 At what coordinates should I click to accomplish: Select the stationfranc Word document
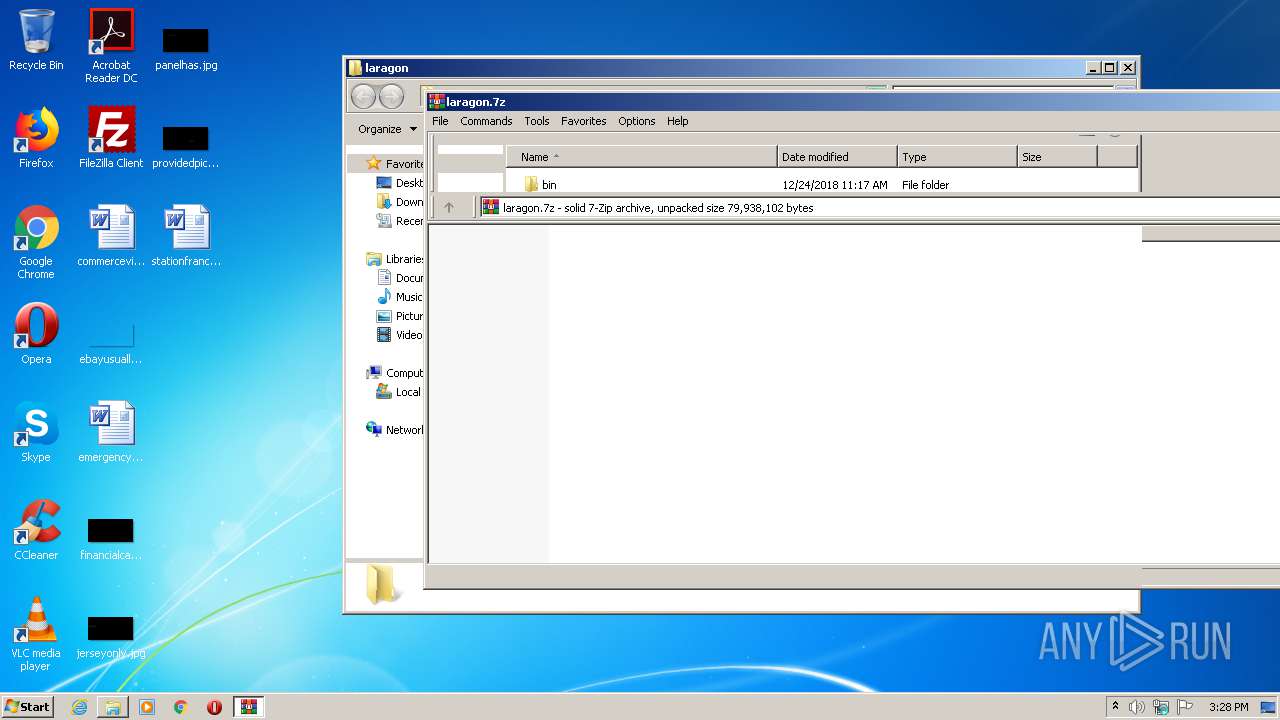[x=186, y=236]
